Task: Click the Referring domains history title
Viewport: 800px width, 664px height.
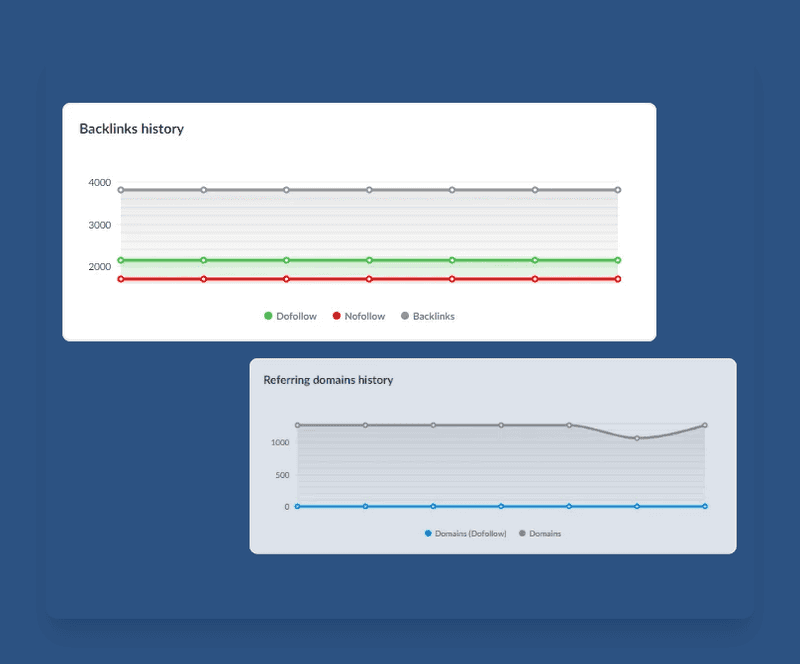Action: click(x=328, y=380)
